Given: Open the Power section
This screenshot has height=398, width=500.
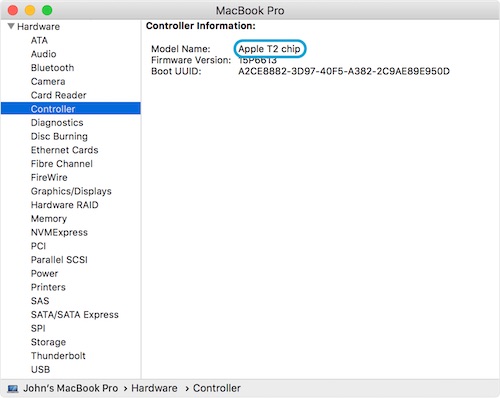Looking at the screenshot, I should (44, 273).
